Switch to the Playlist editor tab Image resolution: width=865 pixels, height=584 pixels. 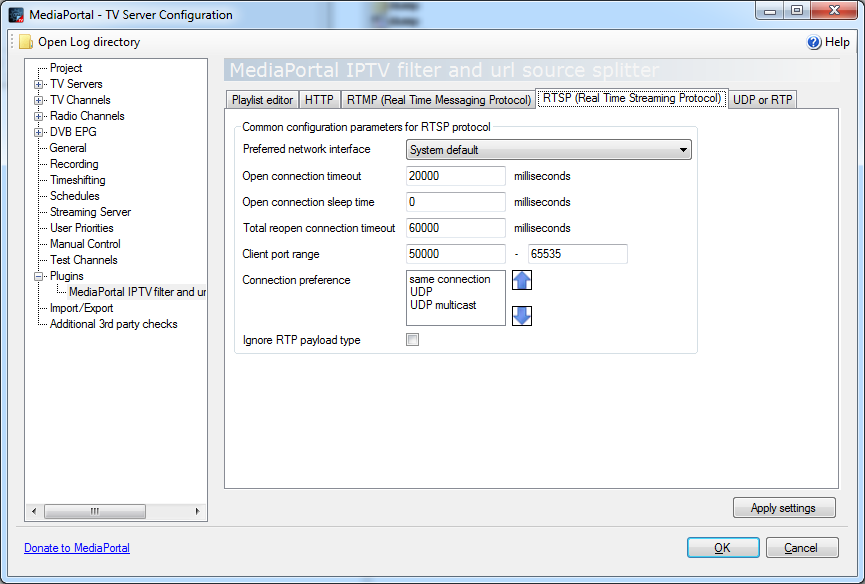pos(262,100)
